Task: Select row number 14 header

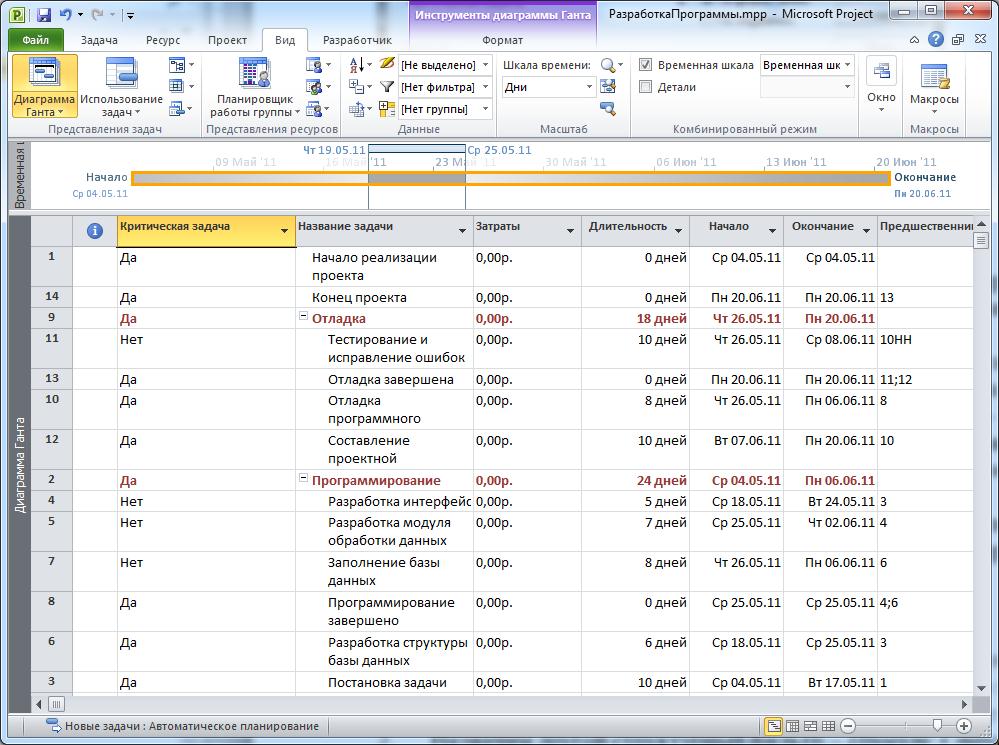Action: 52,296
